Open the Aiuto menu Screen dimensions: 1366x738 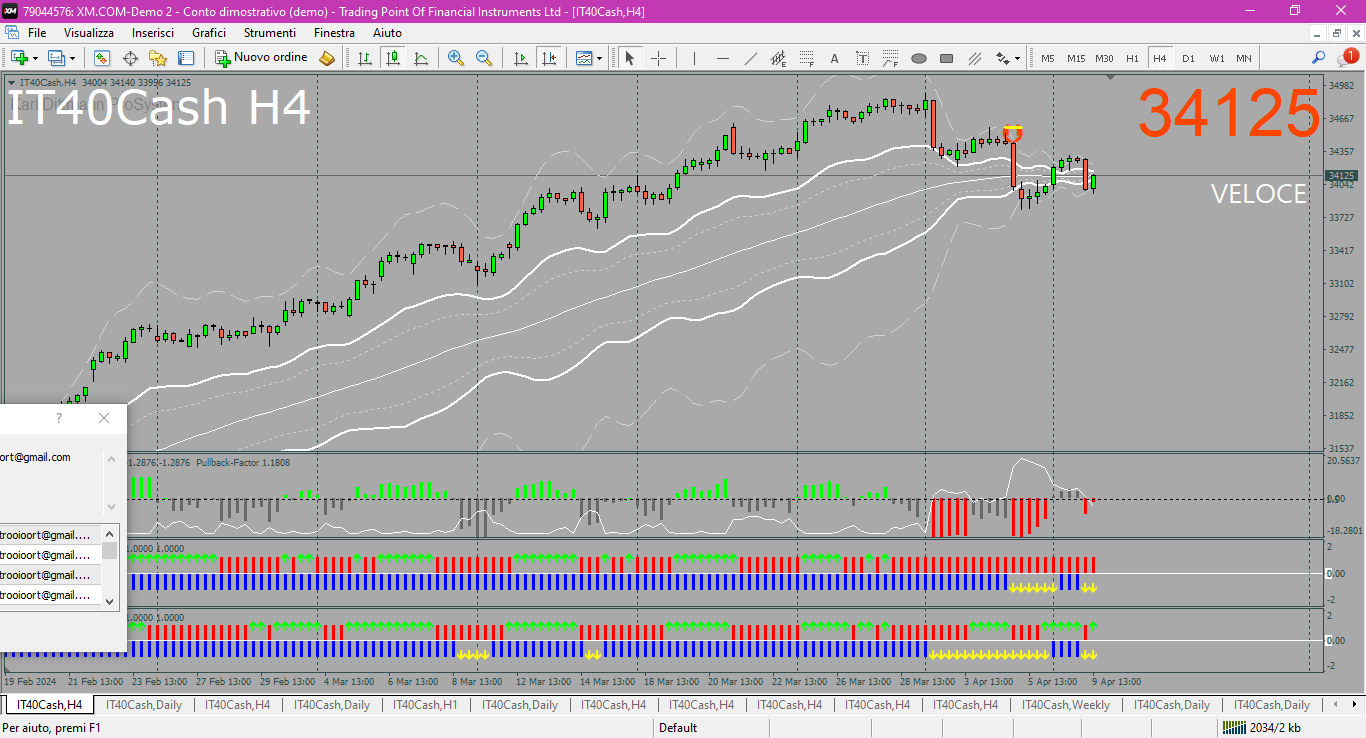coord(387,33)
